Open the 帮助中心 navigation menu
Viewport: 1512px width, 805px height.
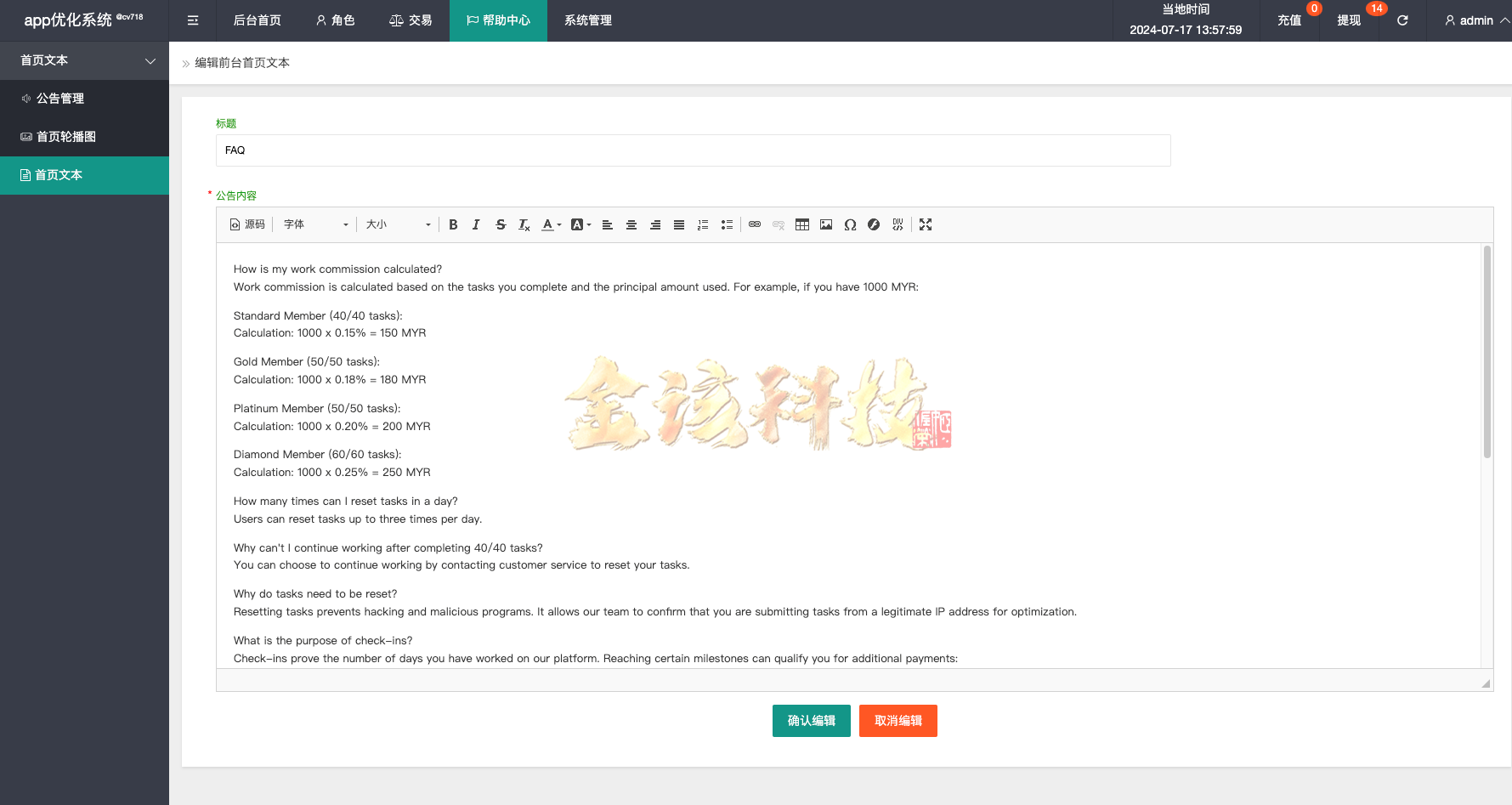coord(498,20)
